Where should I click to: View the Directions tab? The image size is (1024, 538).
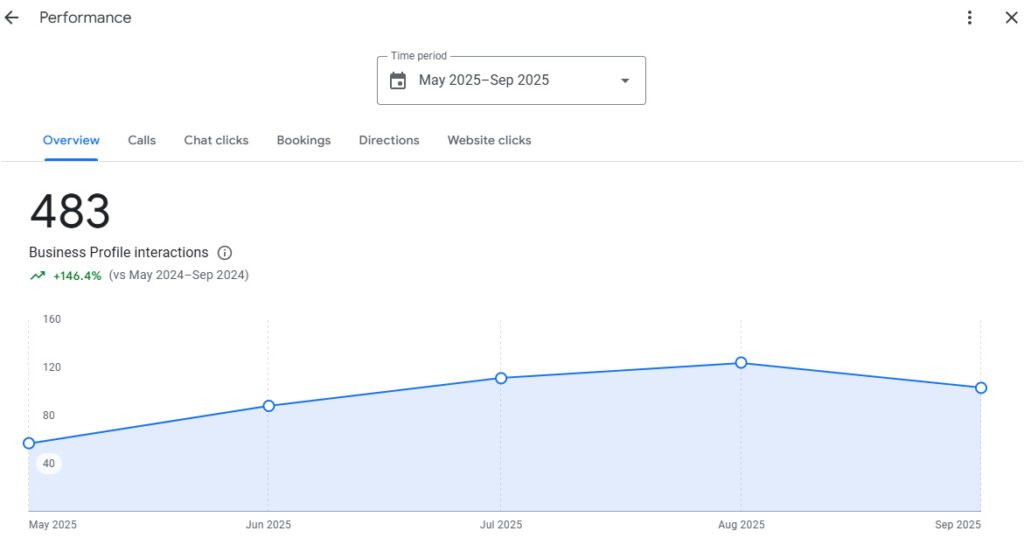389,141
